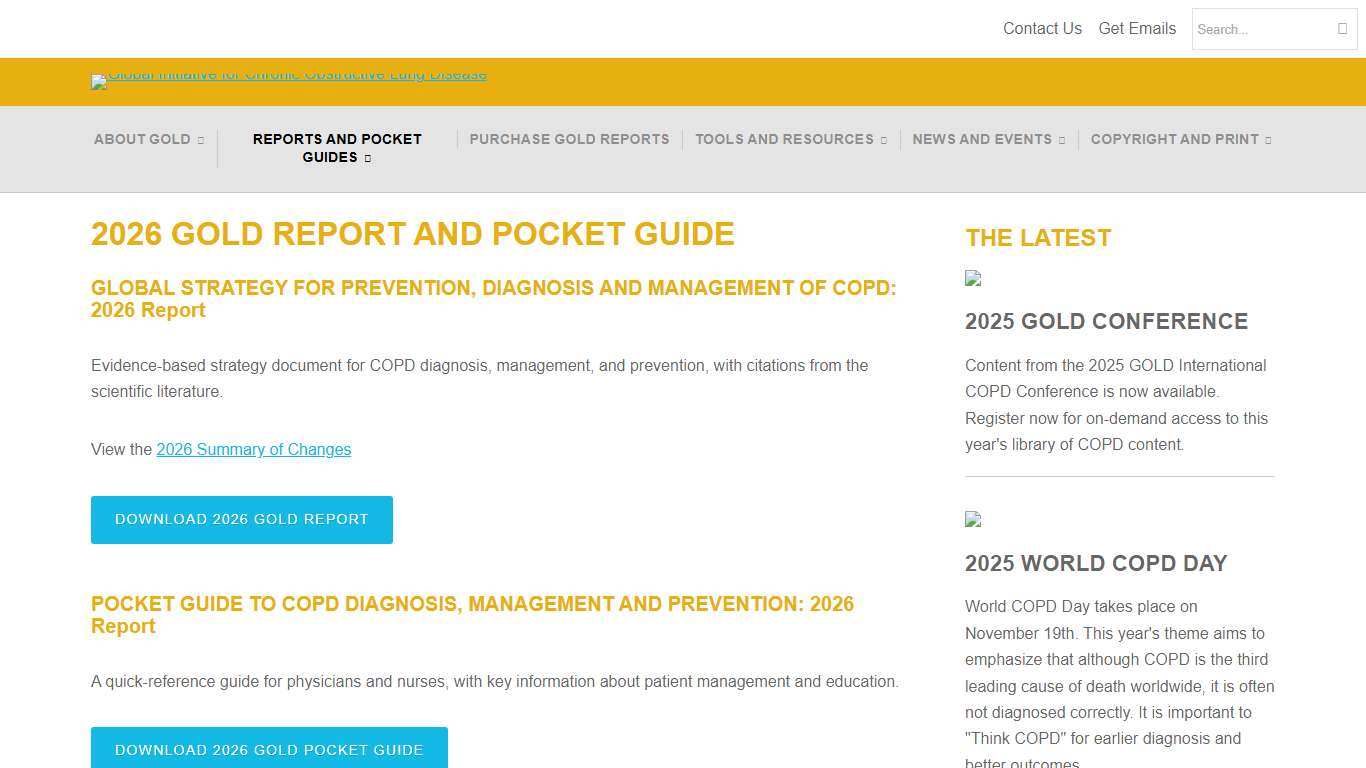Image resolution: width=1366 pixels, height=768 pixels.
Task: Click the 2025 GOLD CONFERENCE heading
Action: click(x=1106, y=321)
